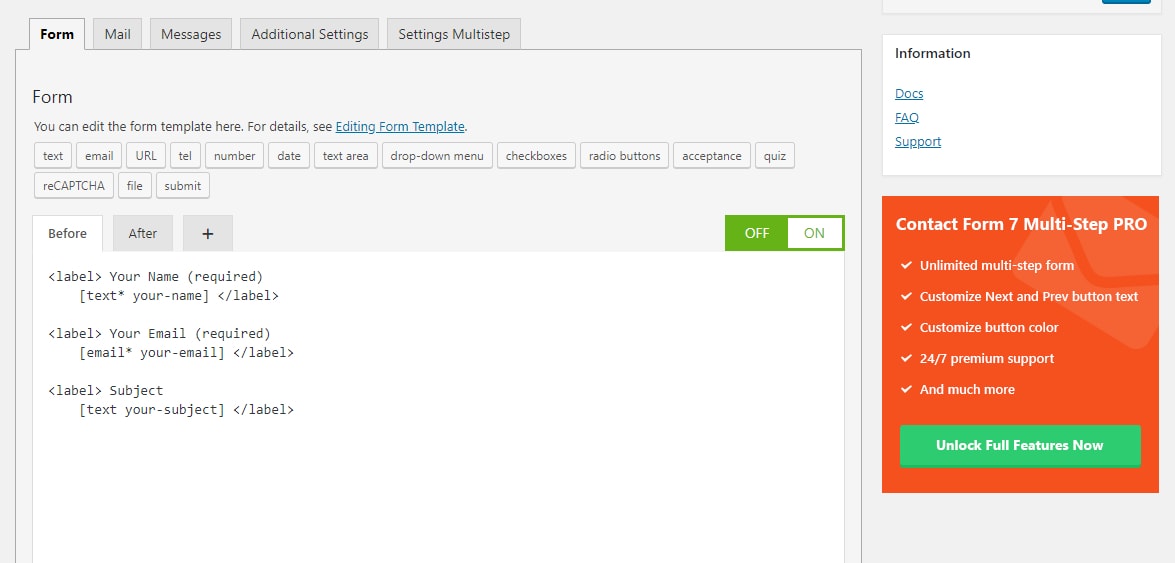Click the '24/7 premium support' feature text
Viewport: 1175px width, 563px height.
coord(987,358)
